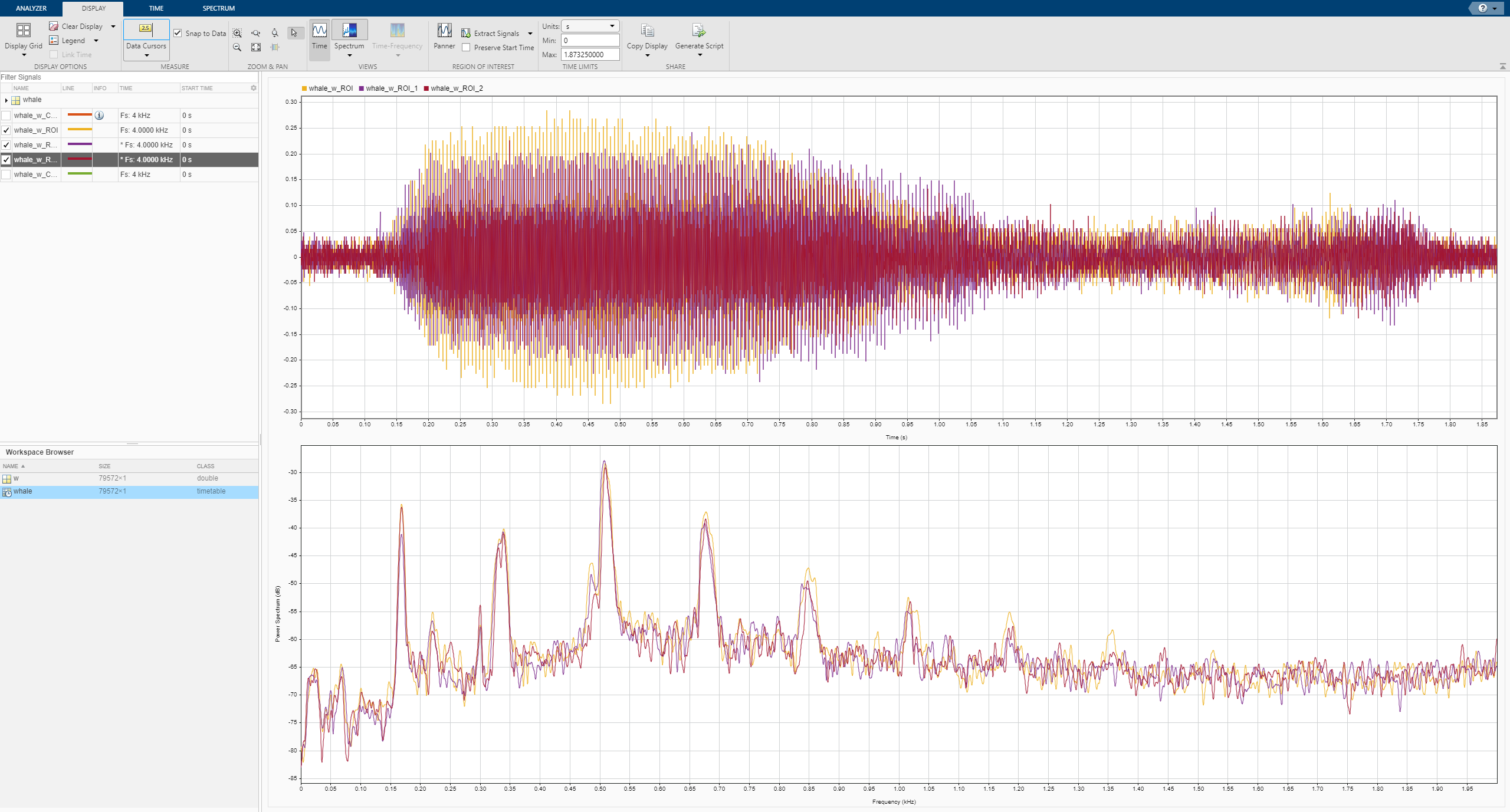Enable Preserve Start Time checkbox
This screenshot has height=812, width=1510.
[x=466, y=48]
